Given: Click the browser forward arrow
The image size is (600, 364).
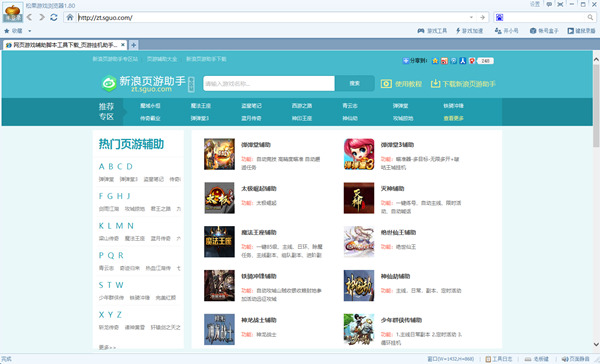Looking at the screenshot, I should click(42, 18).
